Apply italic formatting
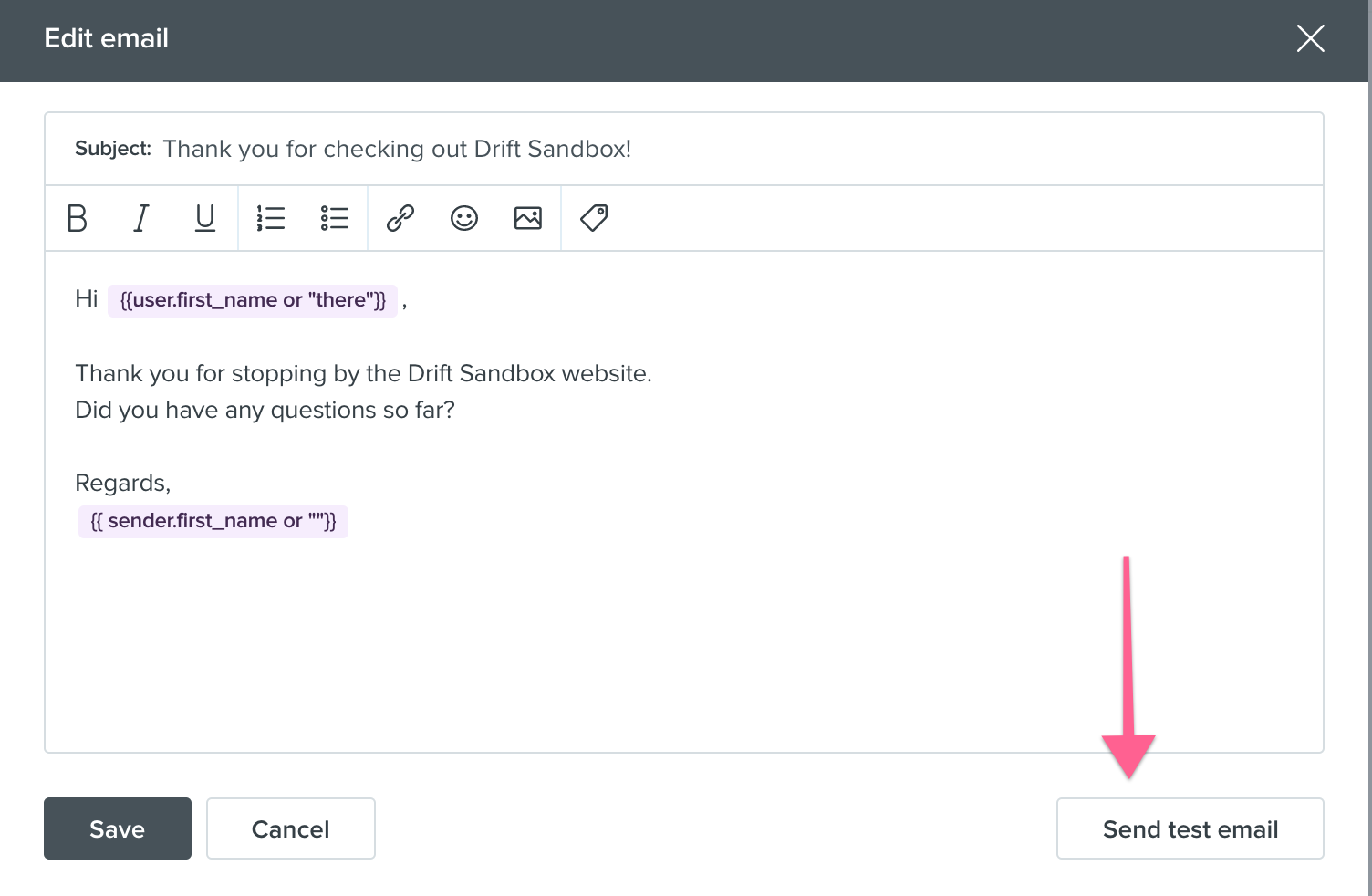1372x896 pixels. tap(141, 218)
